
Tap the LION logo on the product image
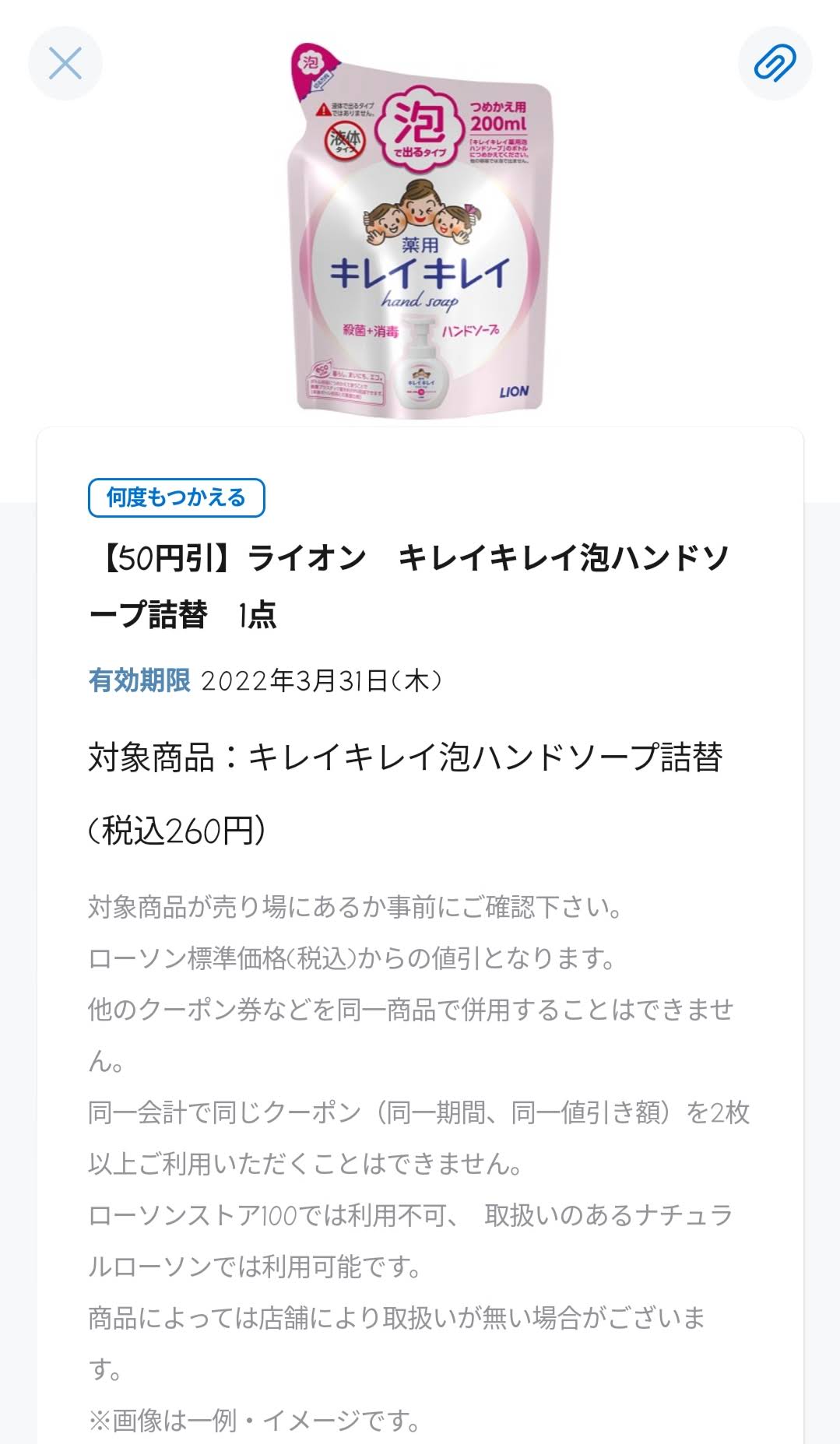(514, 392)
